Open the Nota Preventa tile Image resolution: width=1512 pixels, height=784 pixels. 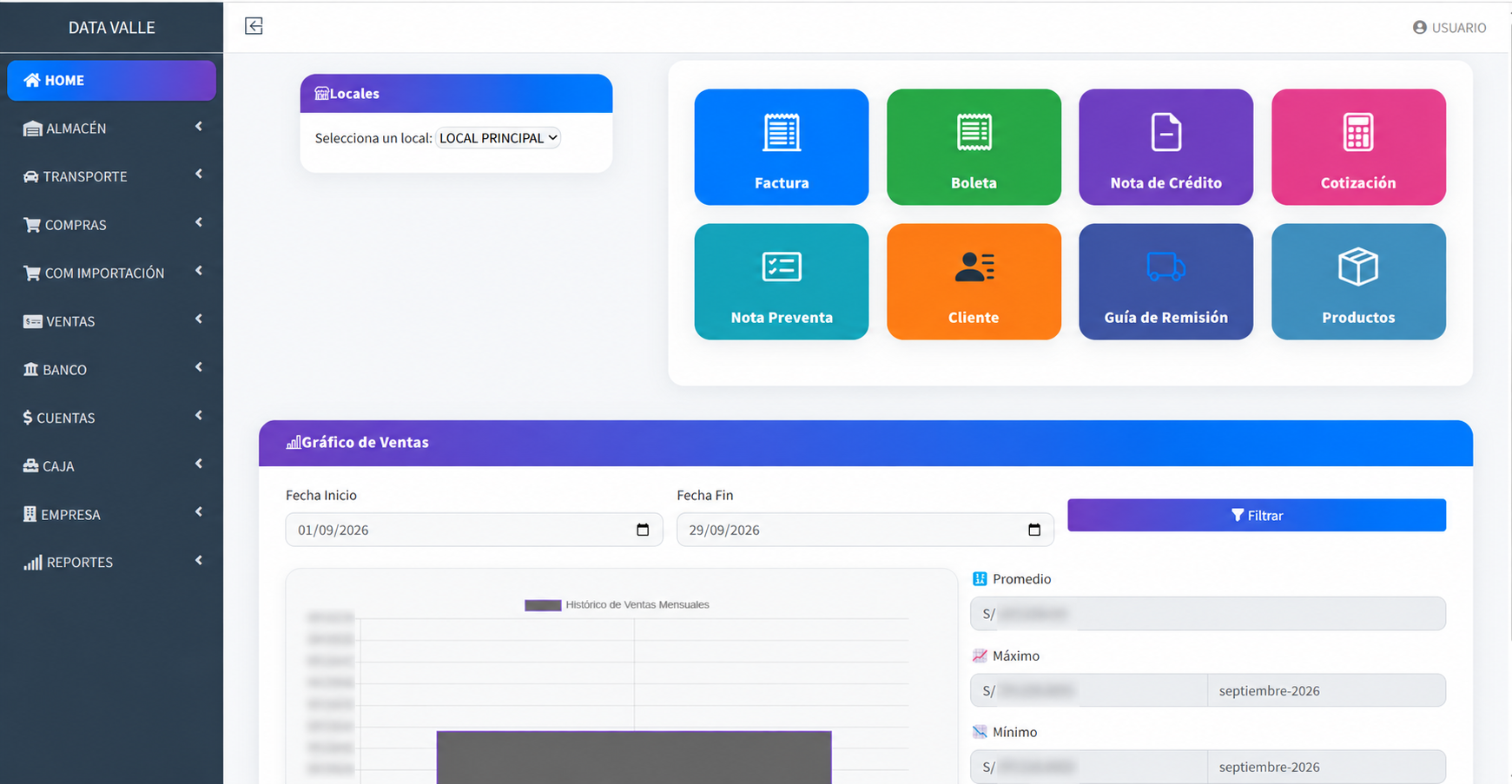pyautogui.click(x=781, y=281)
